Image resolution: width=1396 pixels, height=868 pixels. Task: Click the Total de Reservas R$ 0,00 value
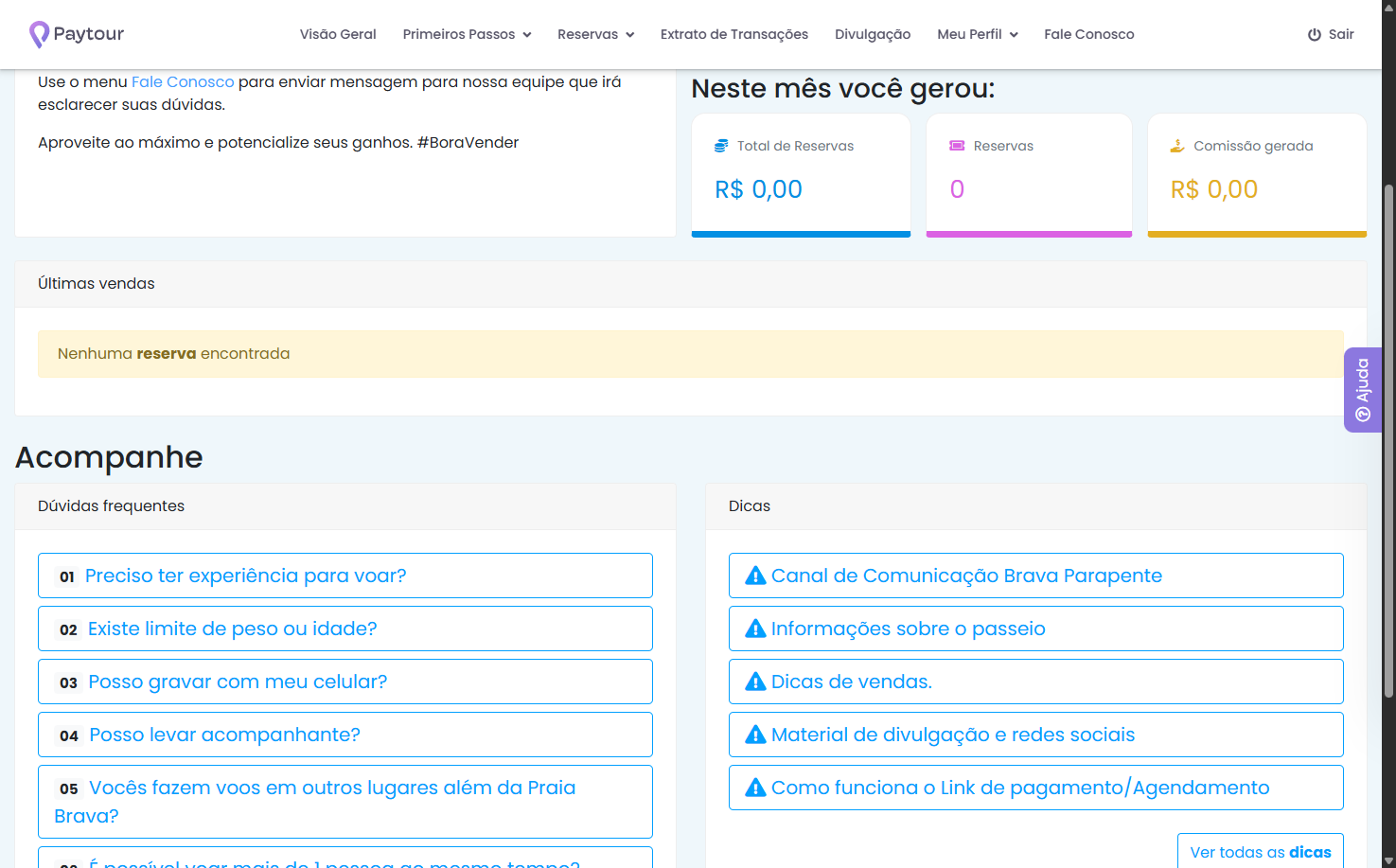(x=758, y=189)
